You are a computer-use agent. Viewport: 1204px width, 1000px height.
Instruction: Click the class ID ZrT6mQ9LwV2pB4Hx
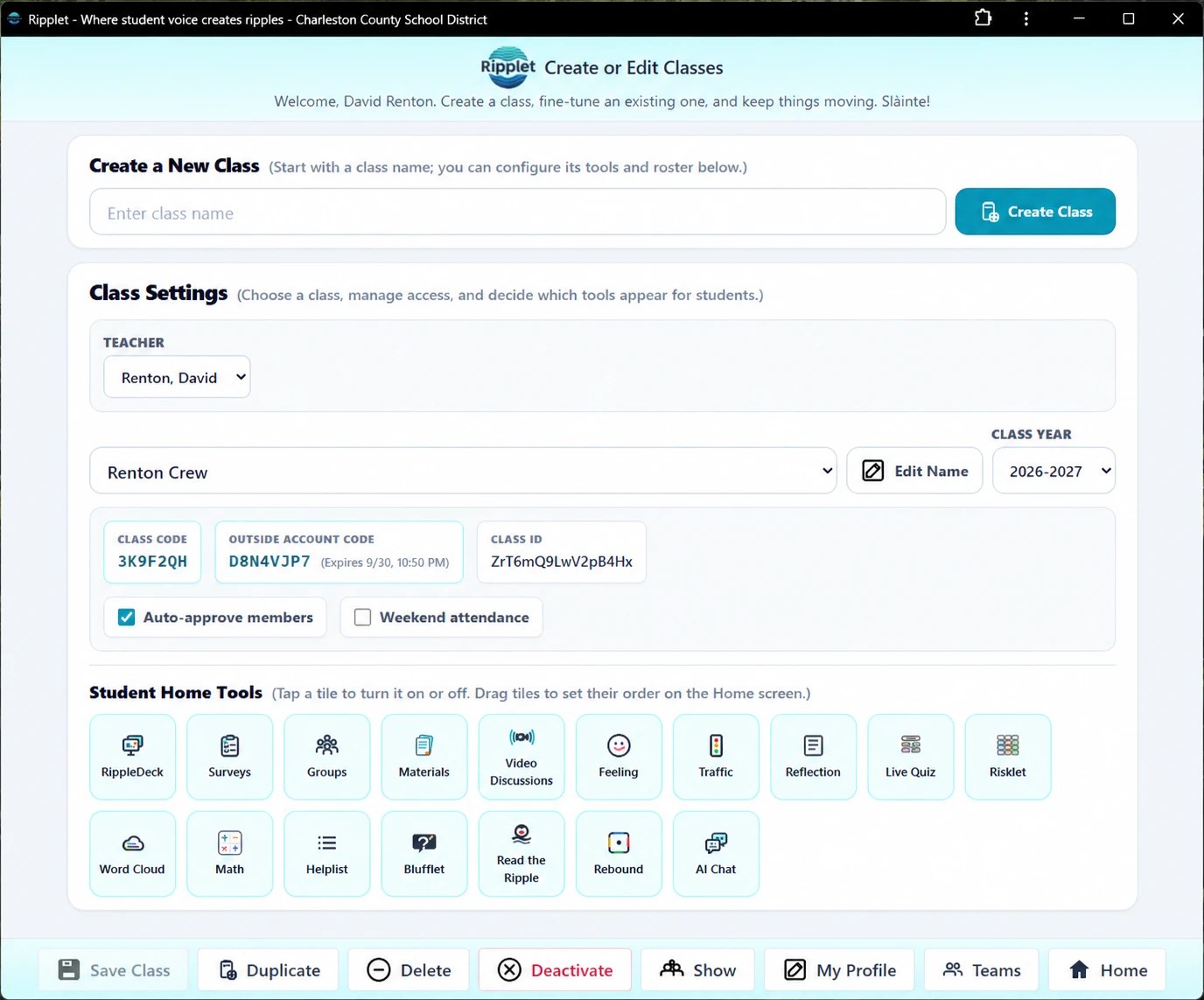pos(562,562)
